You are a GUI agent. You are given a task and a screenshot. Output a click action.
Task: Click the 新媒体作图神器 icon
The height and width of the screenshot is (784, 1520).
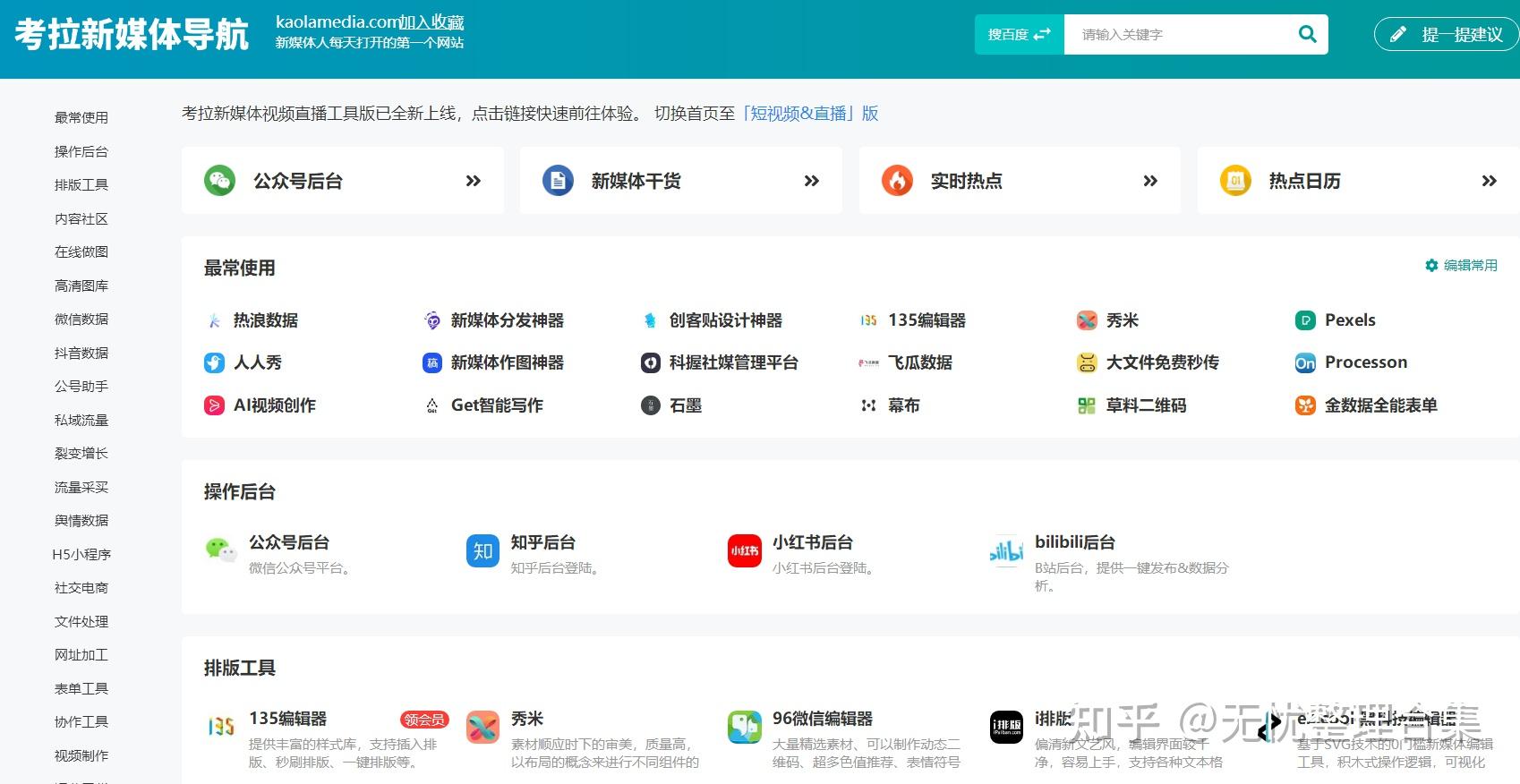(432, 362)
